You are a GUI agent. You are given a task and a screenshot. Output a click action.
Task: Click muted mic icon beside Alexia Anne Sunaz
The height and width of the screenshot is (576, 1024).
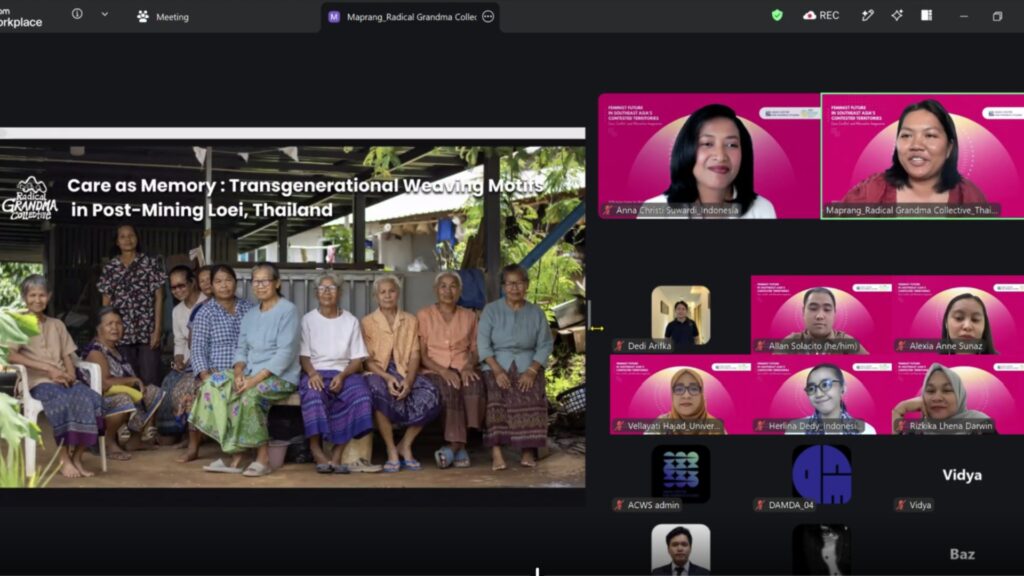[x=901, y=345]
